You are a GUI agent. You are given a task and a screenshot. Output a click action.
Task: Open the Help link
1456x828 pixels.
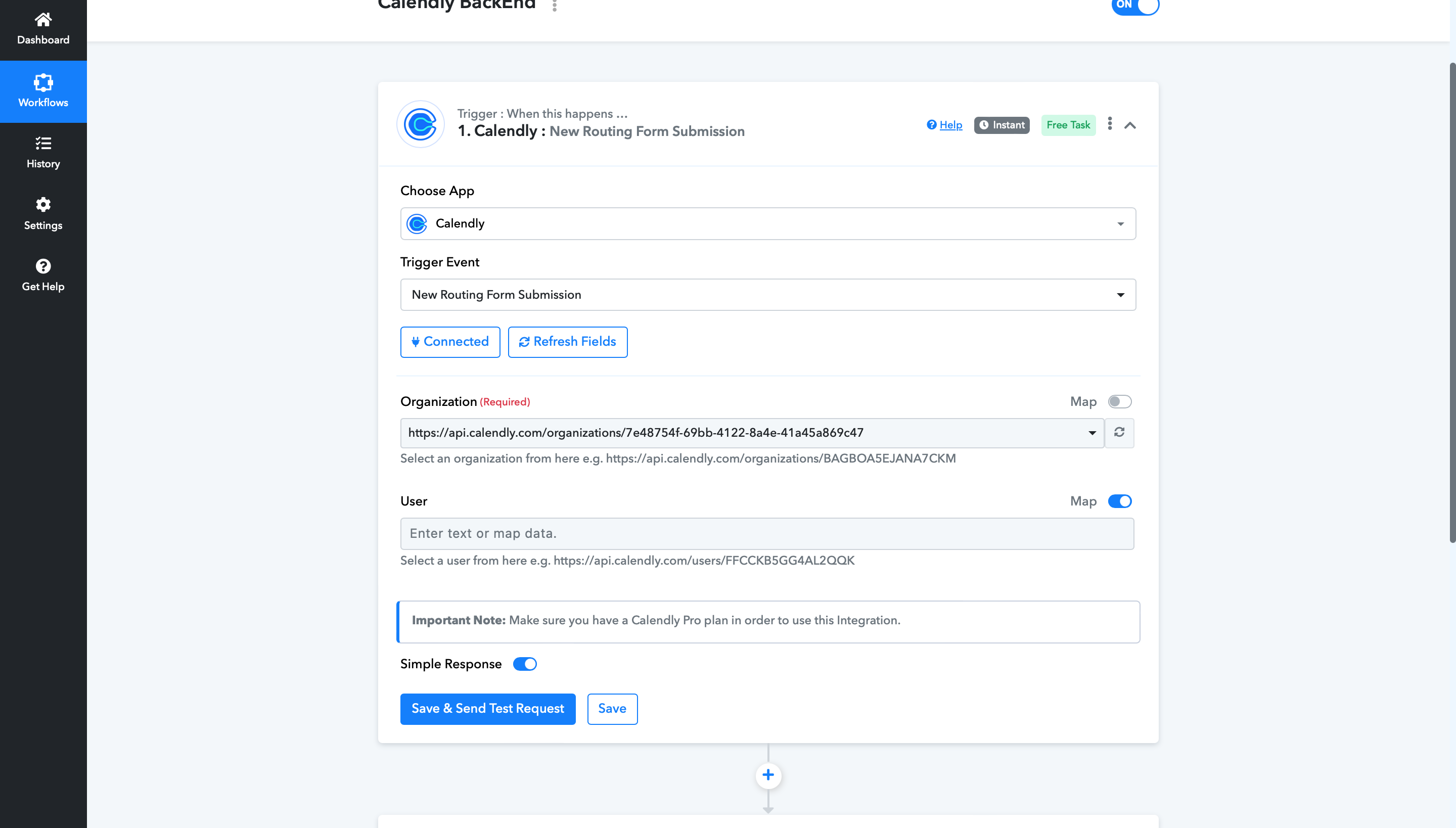coord(945,125)
